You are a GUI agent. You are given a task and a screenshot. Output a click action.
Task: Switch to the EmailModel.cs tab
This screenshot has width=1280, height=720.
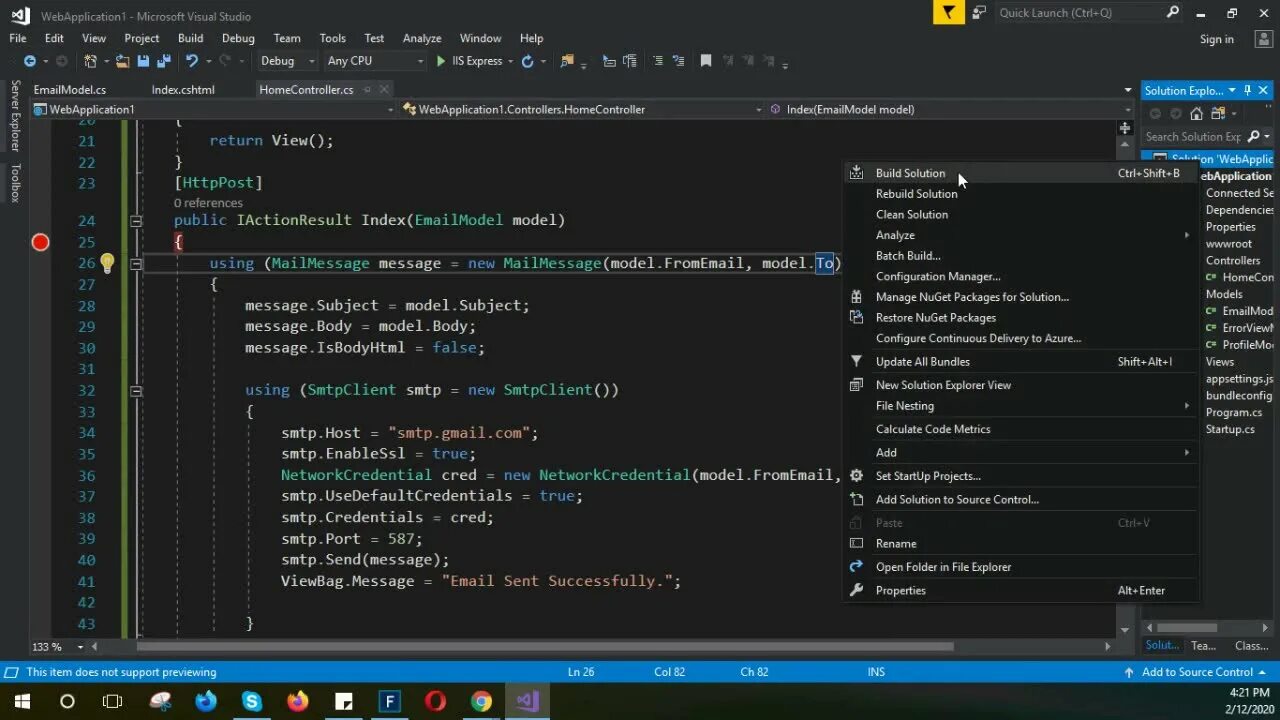click(x=70, y=90)
